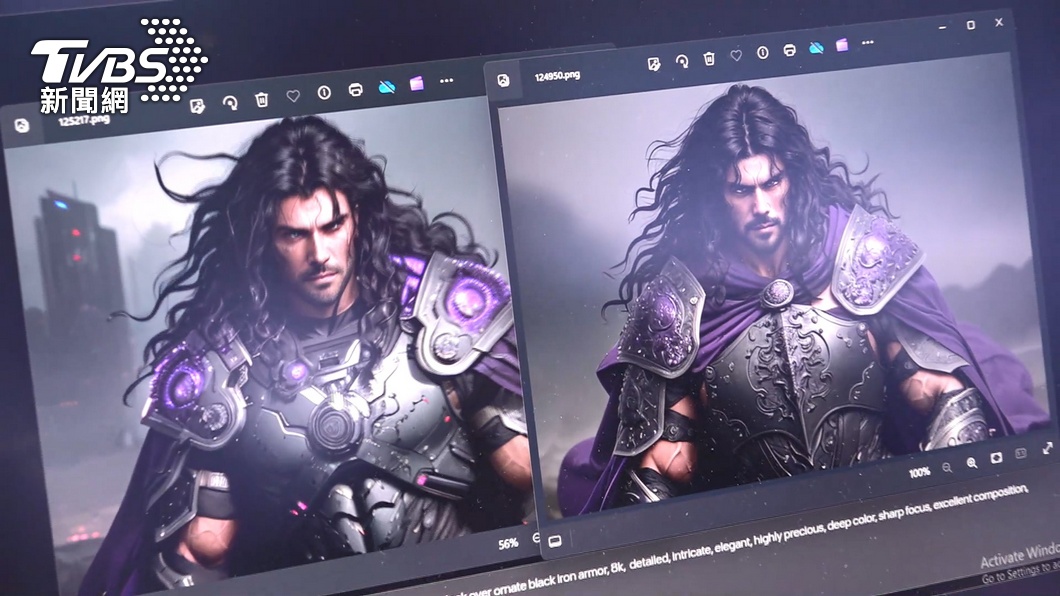Favorite the 124950.png photo with heart icon
Image resolution: width=1060 pixels, height=596 pixels.
pyautogui.click(x=736, y=55)
